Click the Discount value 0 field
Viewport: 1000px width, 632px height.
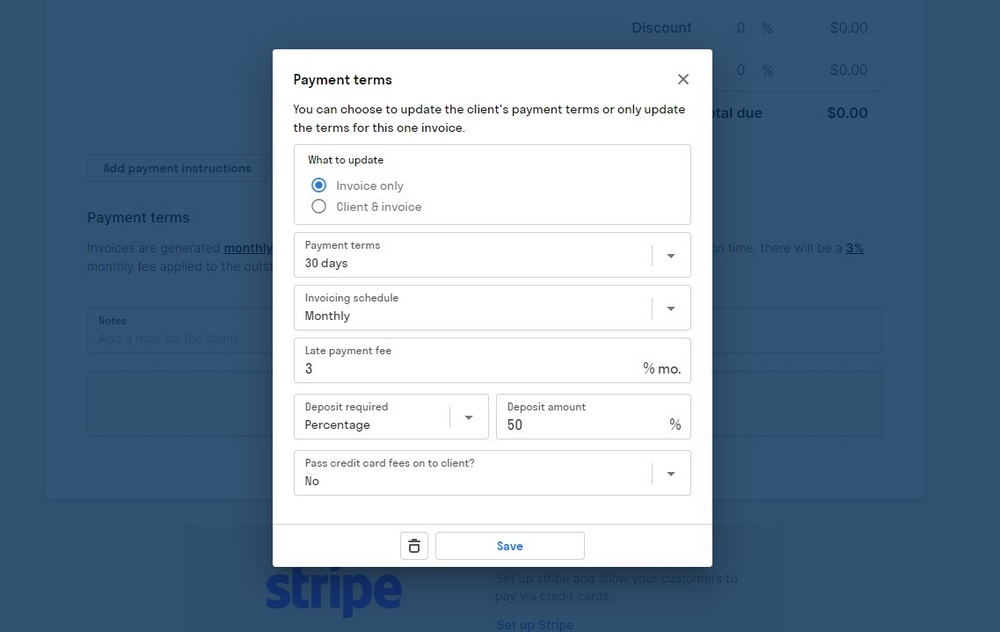click(x=740, y=28)
